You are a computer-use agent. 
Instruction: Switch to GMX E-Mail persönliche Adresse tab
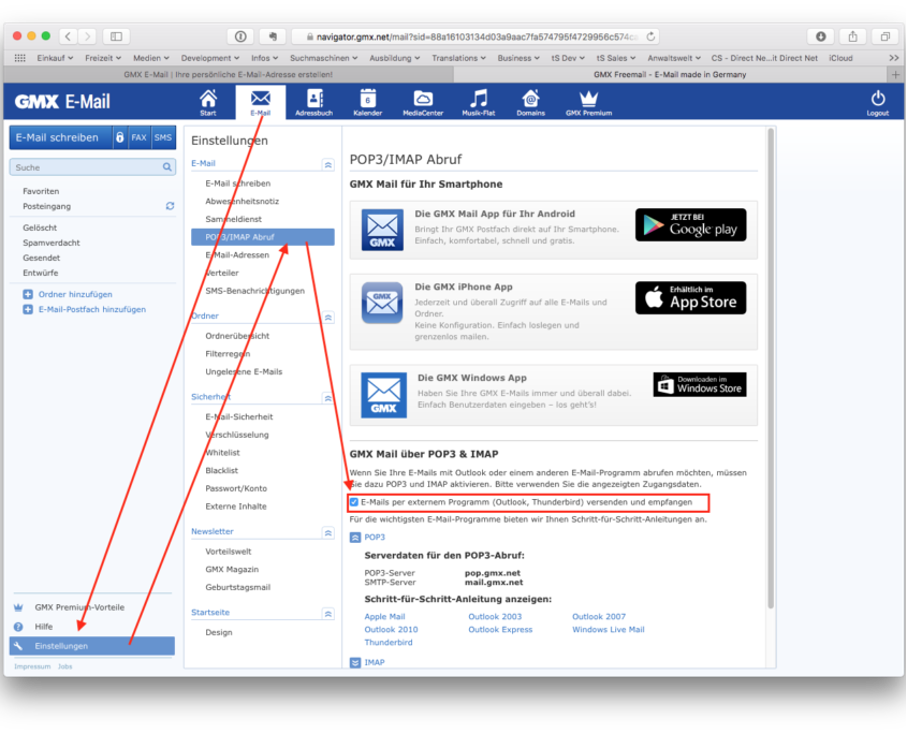[228, 75]
